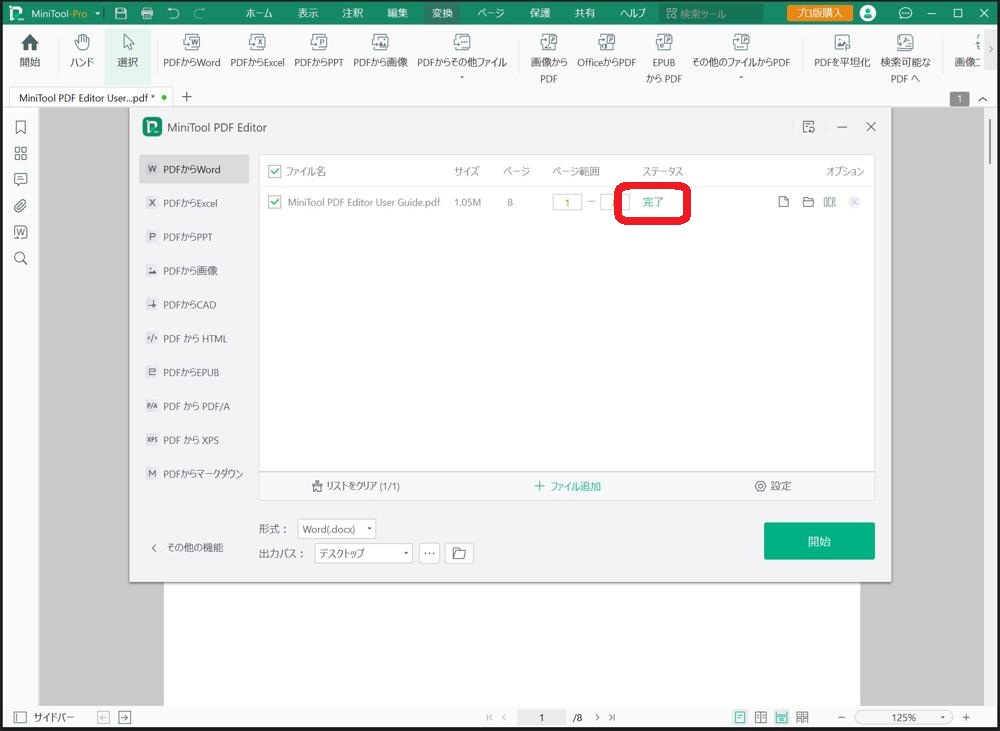Open the ホーム ribbon tab

point(259,13)
